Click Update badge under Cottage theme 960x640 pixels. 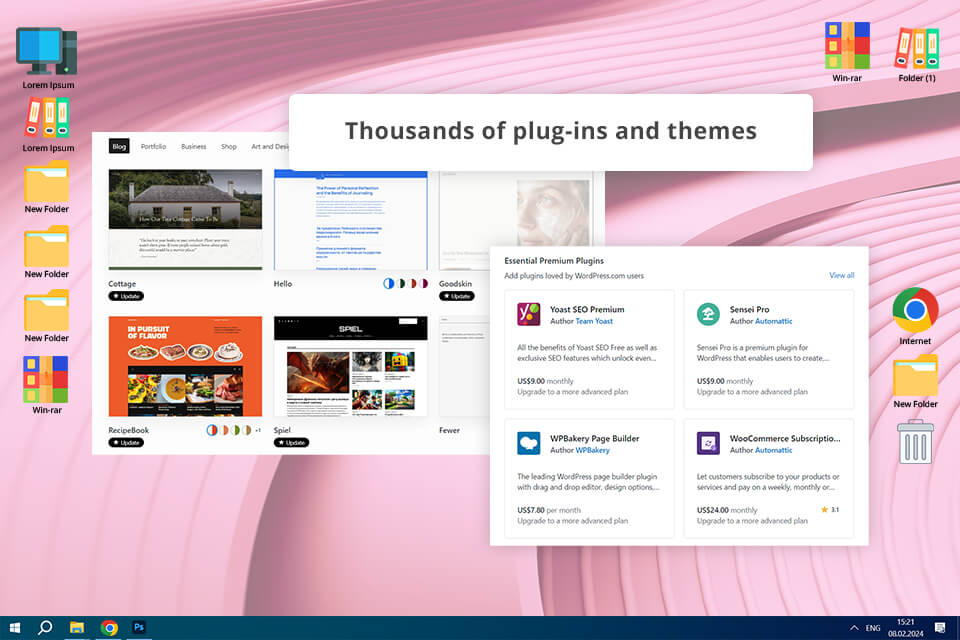[x=126, y=296]
